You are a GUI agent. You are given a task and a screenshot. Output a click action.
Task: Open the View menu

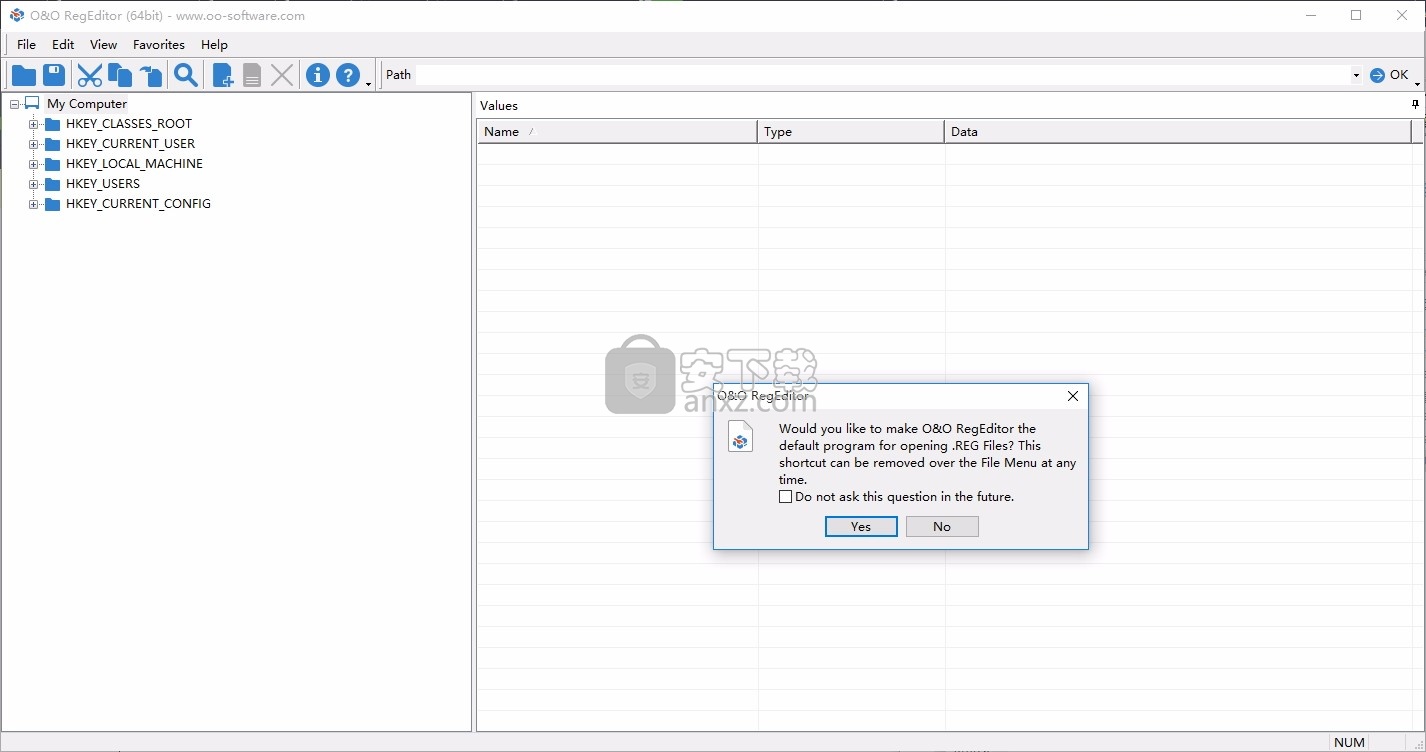(103, 44)
